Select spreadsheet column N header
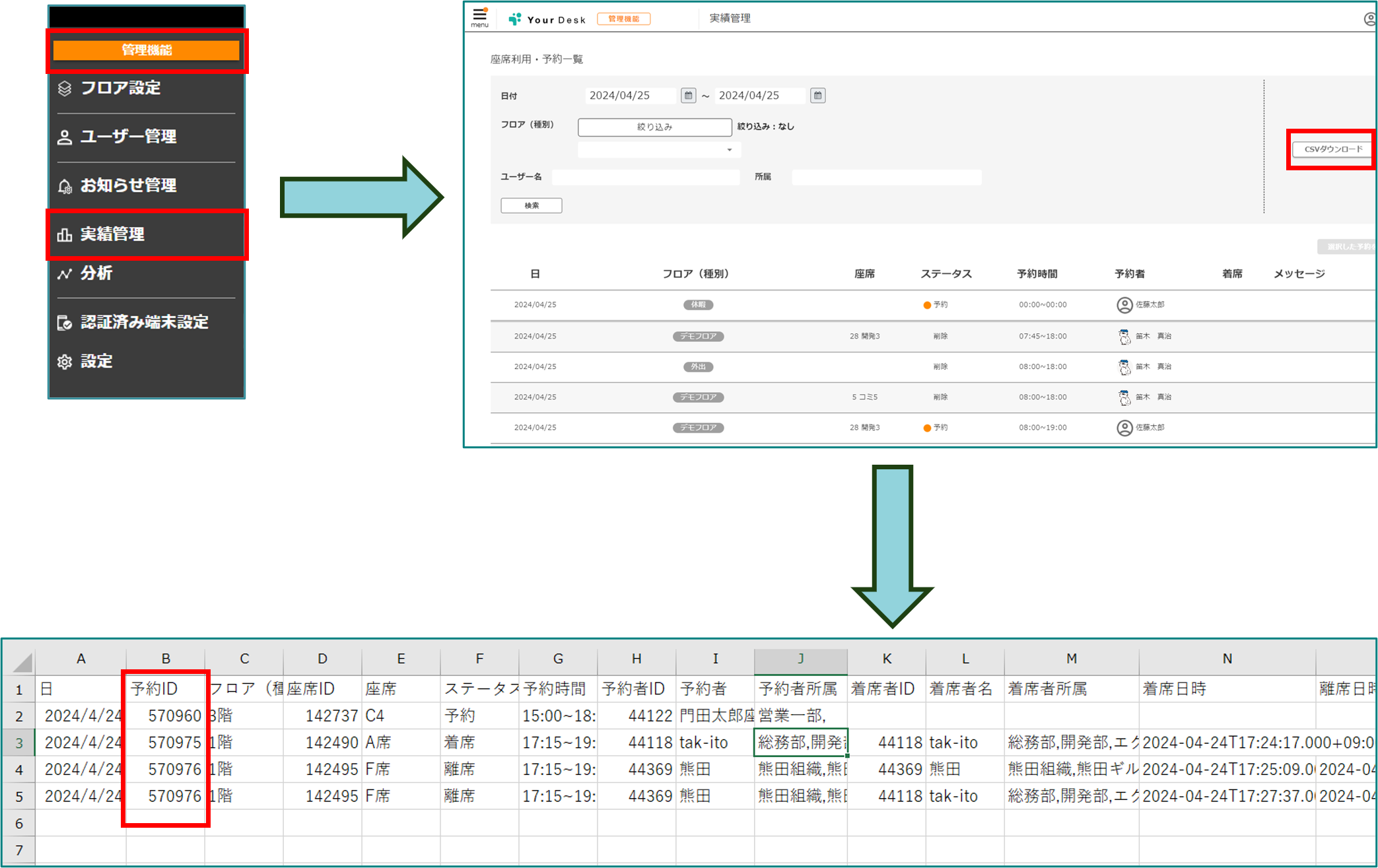Viewport: 1378px width, 868px height. pyautogui.click(x=1227, y=659)
